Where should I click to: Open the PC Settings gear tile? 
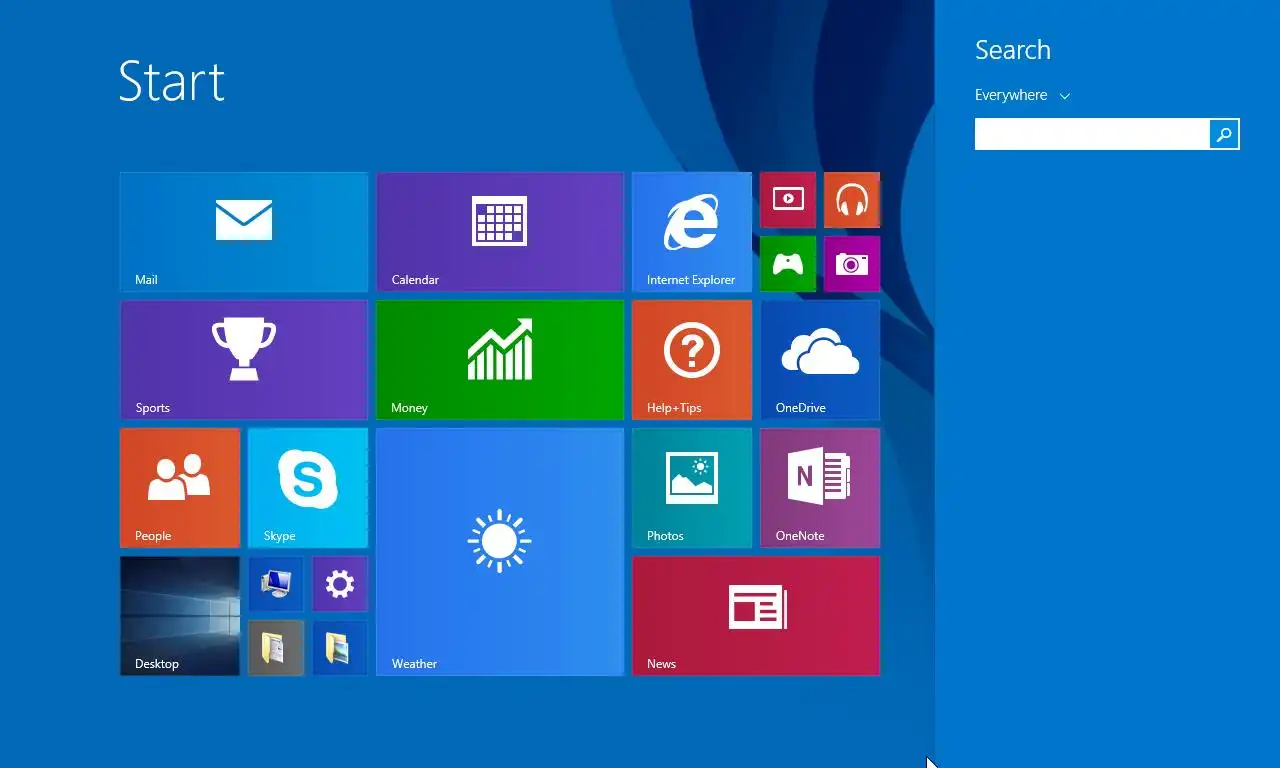tap(340, 584)
